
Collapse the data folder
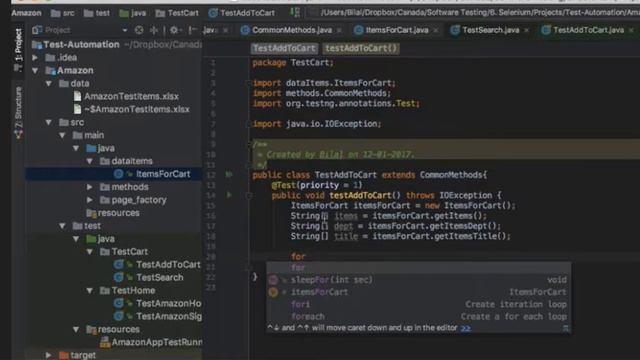coord(49,84)
